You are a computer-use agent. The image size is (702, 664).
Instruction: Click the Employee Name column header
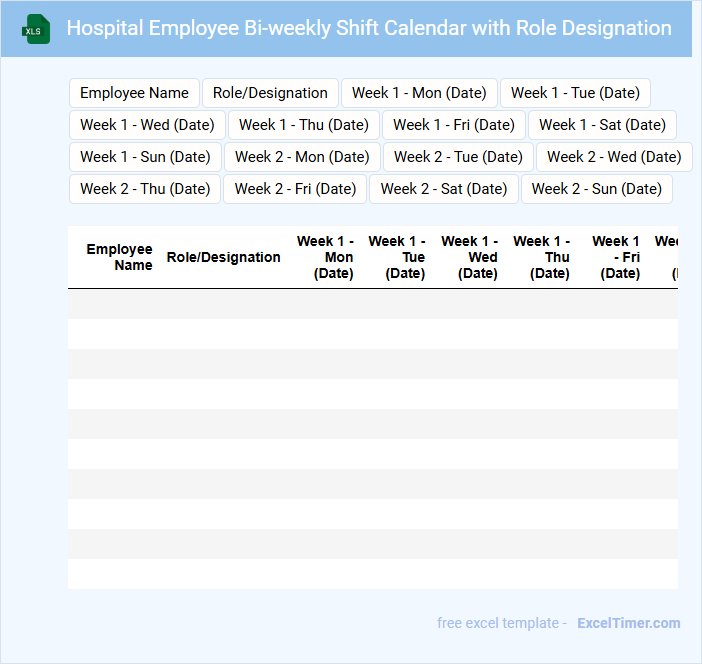[119, 257]
